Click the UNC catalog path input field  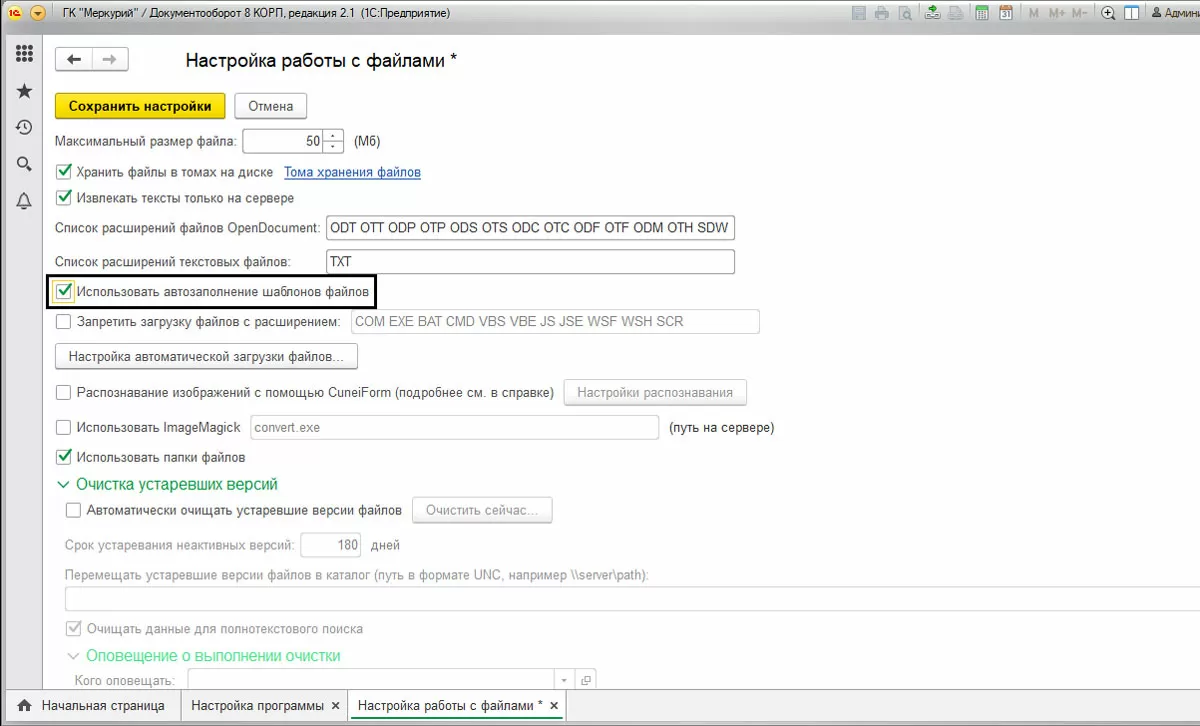(632, 599)
